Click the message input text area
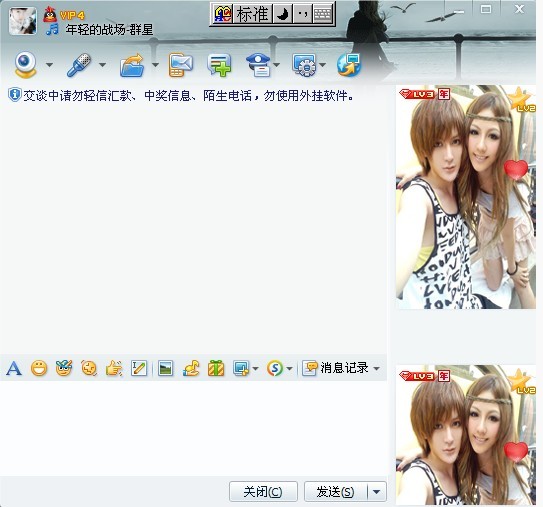543x507 pixels. click(x=193, y=428)
